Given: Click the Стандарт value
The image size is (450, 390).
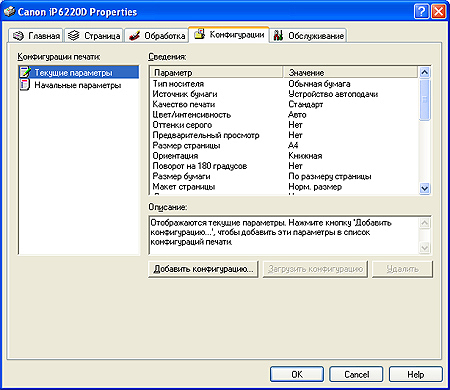Looking at the screenshot, I should point(306,104).
